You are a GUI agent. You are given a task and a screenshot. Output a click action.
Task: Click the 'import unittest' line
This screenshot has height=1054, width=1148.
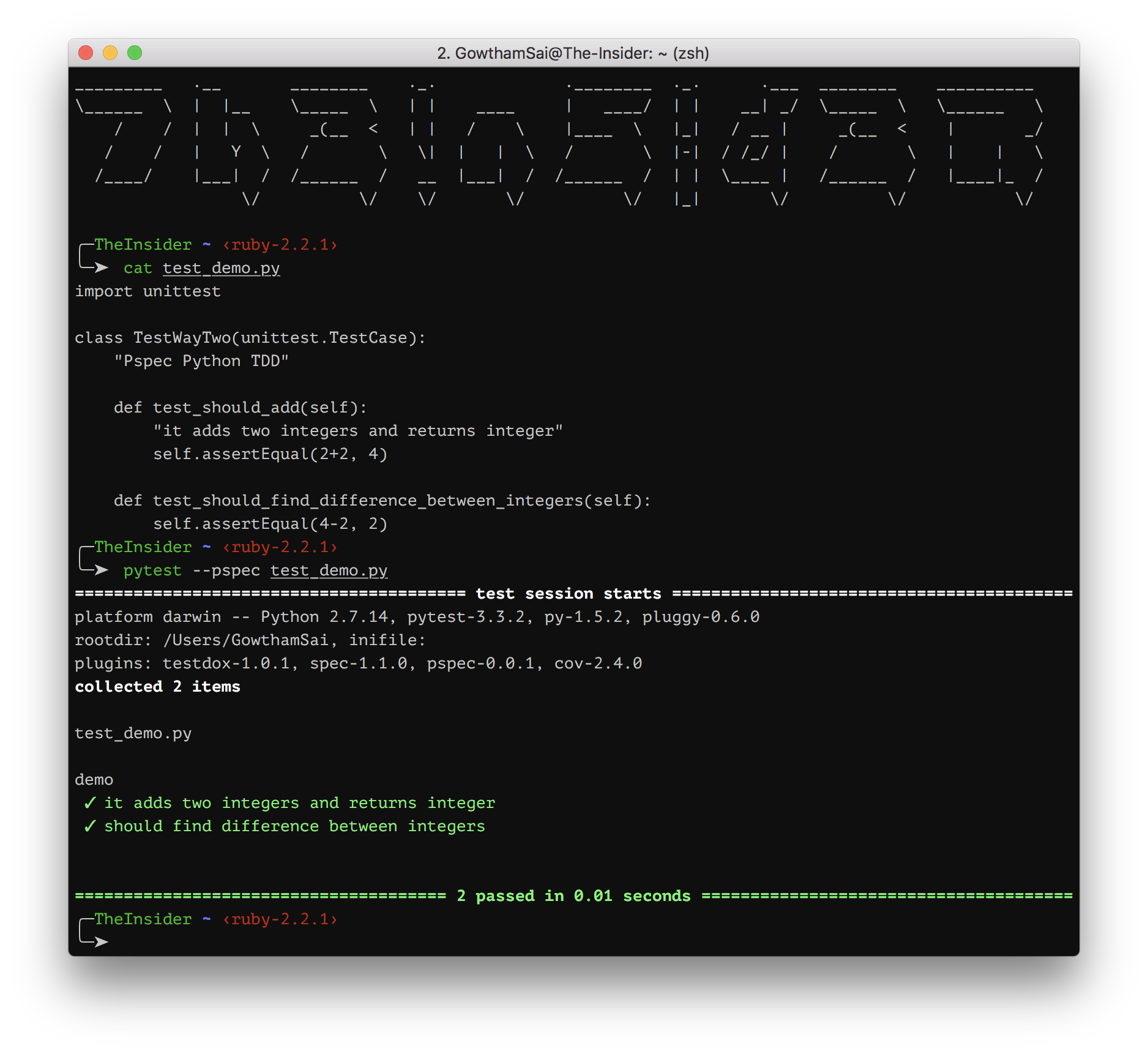(147, 291)
